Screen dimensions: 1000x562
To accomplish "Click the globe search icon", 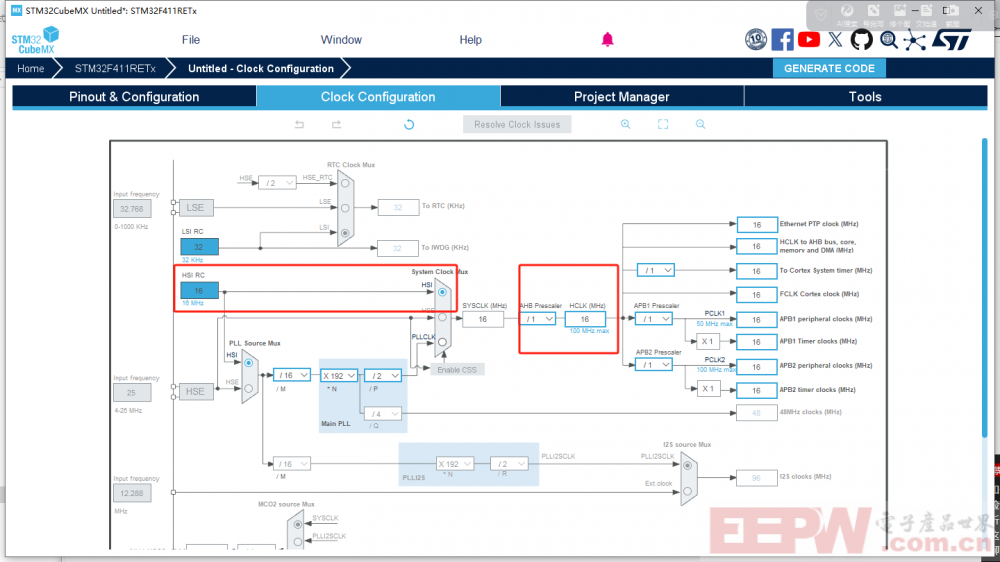I will point(888,40).
